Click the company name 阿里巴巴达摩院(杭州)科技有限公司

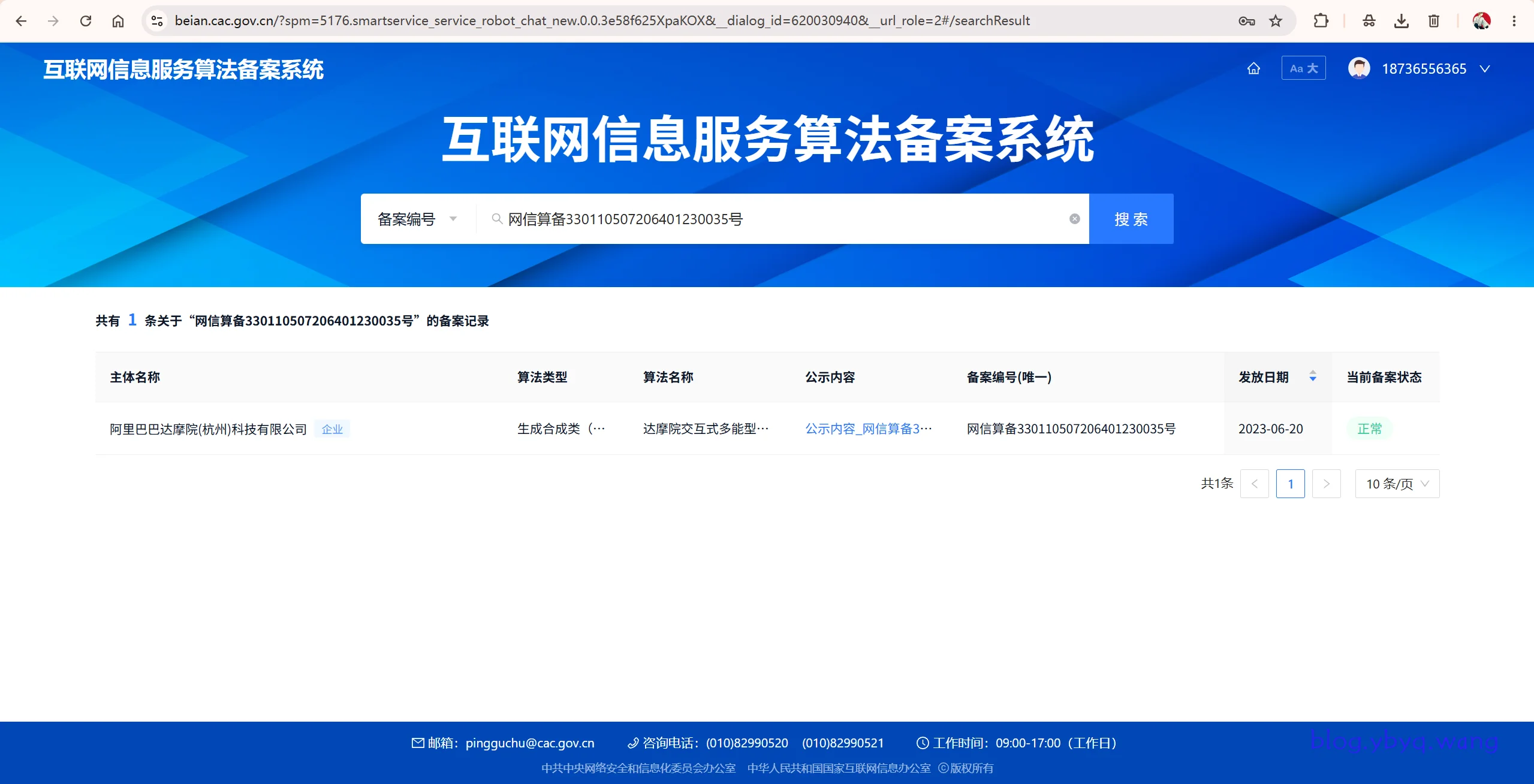(208, 429)
